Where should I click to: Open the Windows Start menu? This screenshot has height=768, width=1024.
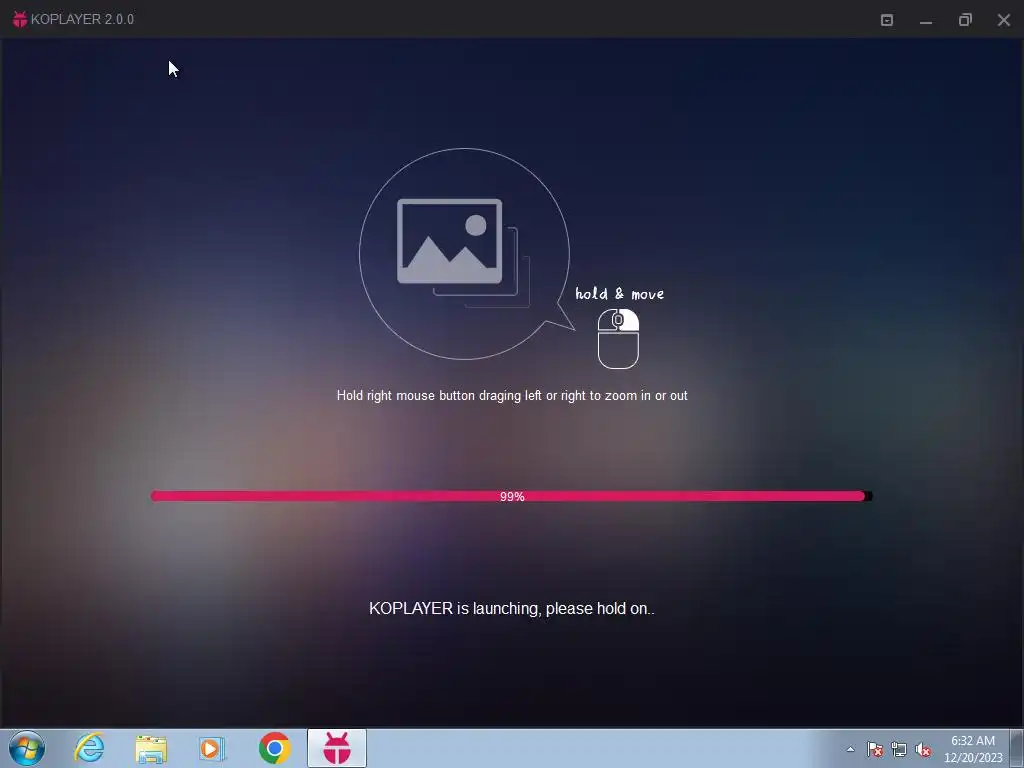(27, 748)
